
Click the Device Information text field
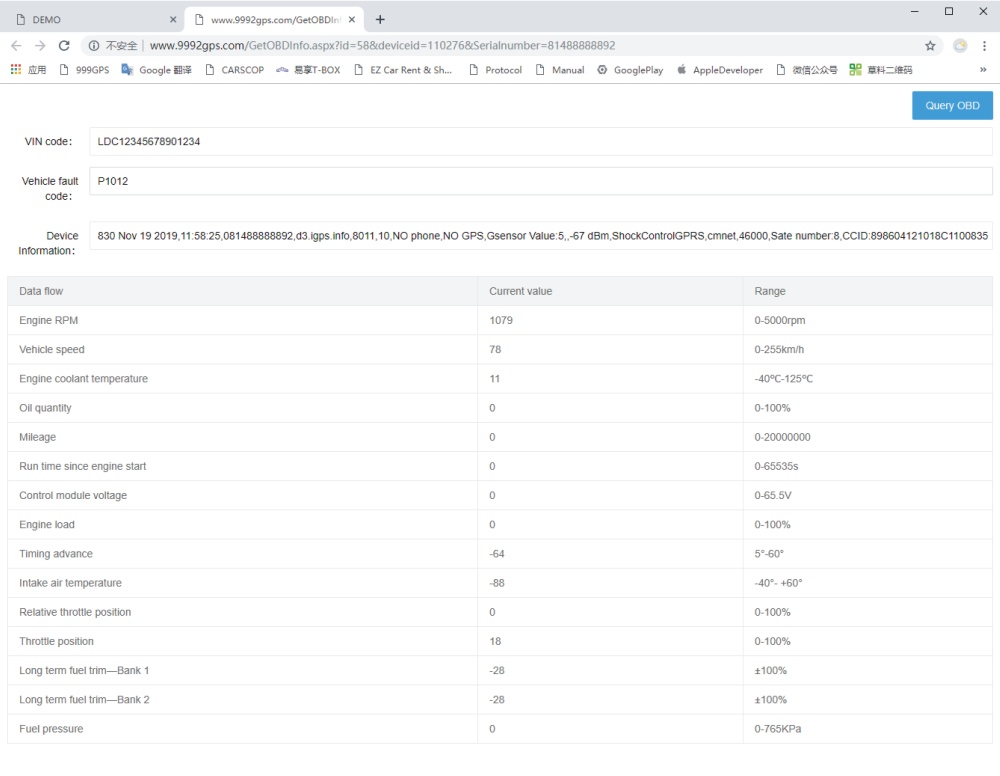[x=540, y=236]
